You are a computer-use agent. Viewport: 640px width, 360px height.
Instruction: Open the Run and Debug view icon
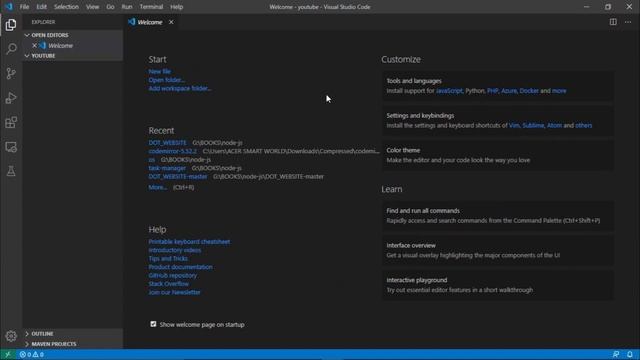pos(11,98)
